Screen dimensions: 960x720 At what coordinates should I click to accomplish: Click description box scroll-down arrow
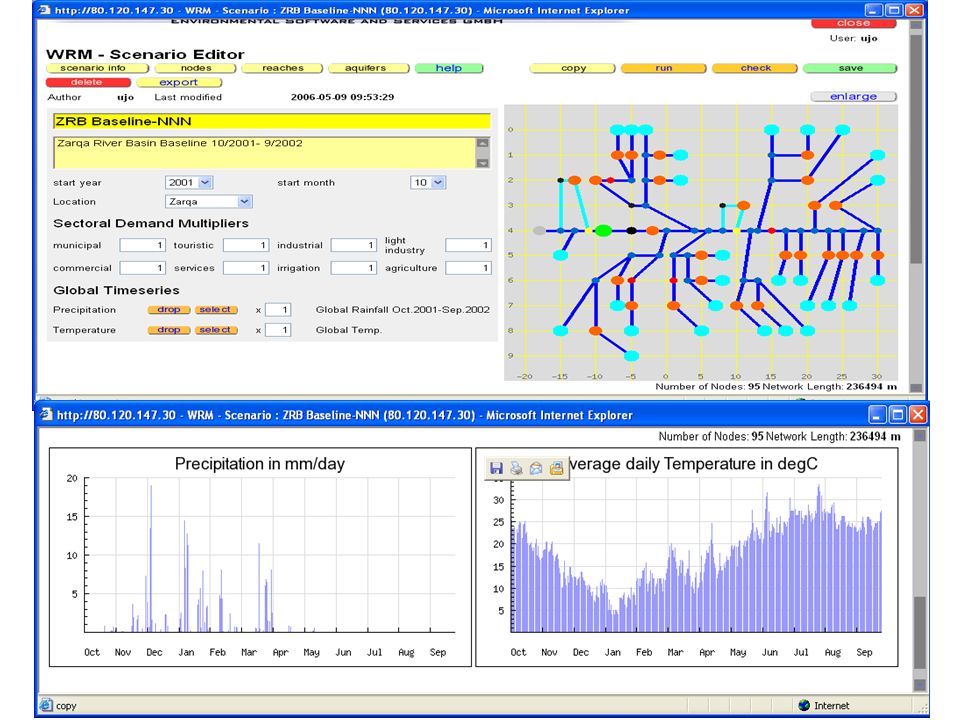coord(482,163)
